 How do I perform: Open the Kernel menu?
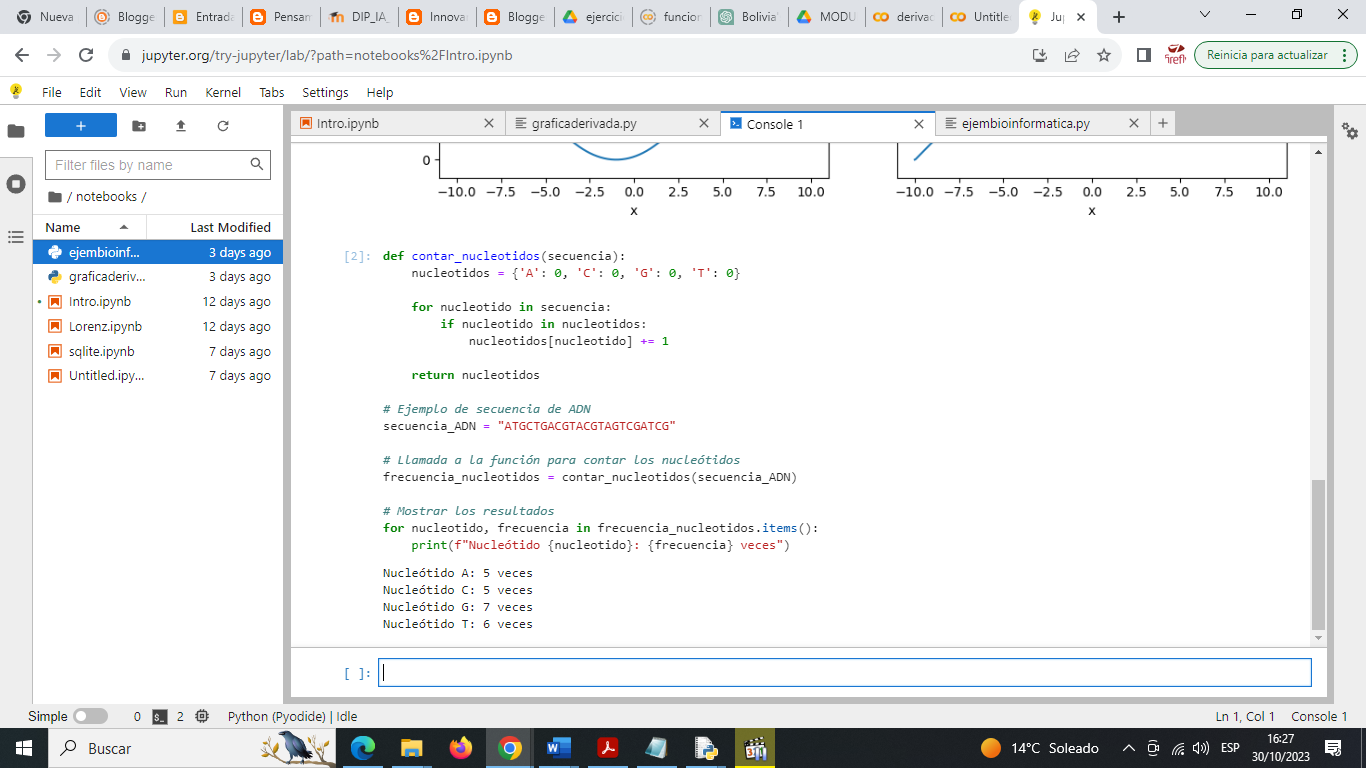pyautogui.click(x=223, y=92)
